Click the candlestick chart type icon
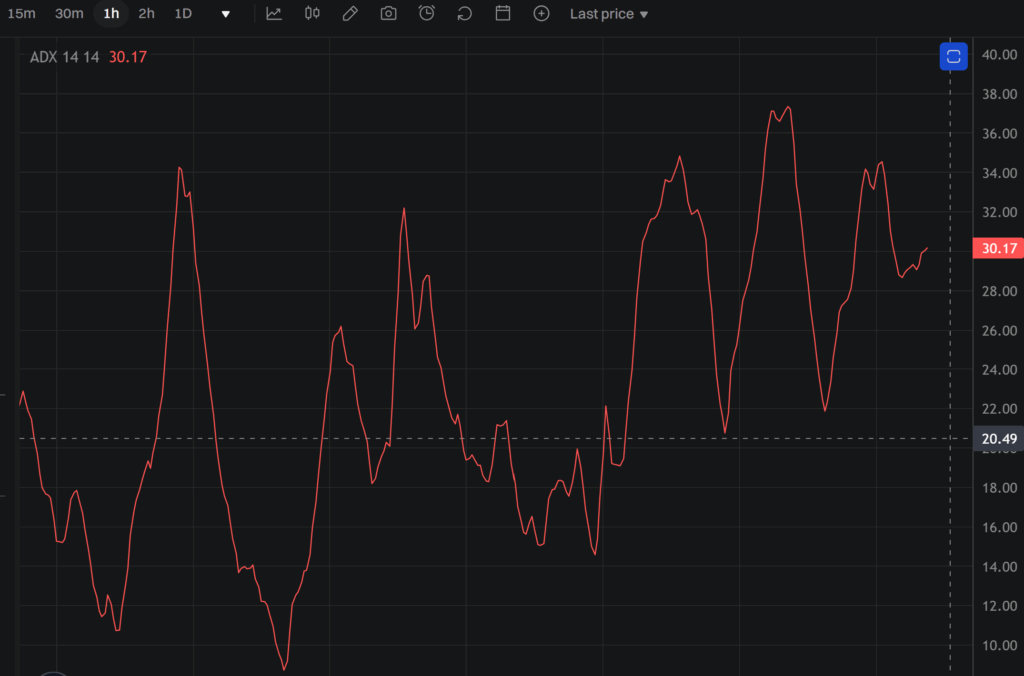This screenshot has width=1024, height=676. click(x=312, y=14)
